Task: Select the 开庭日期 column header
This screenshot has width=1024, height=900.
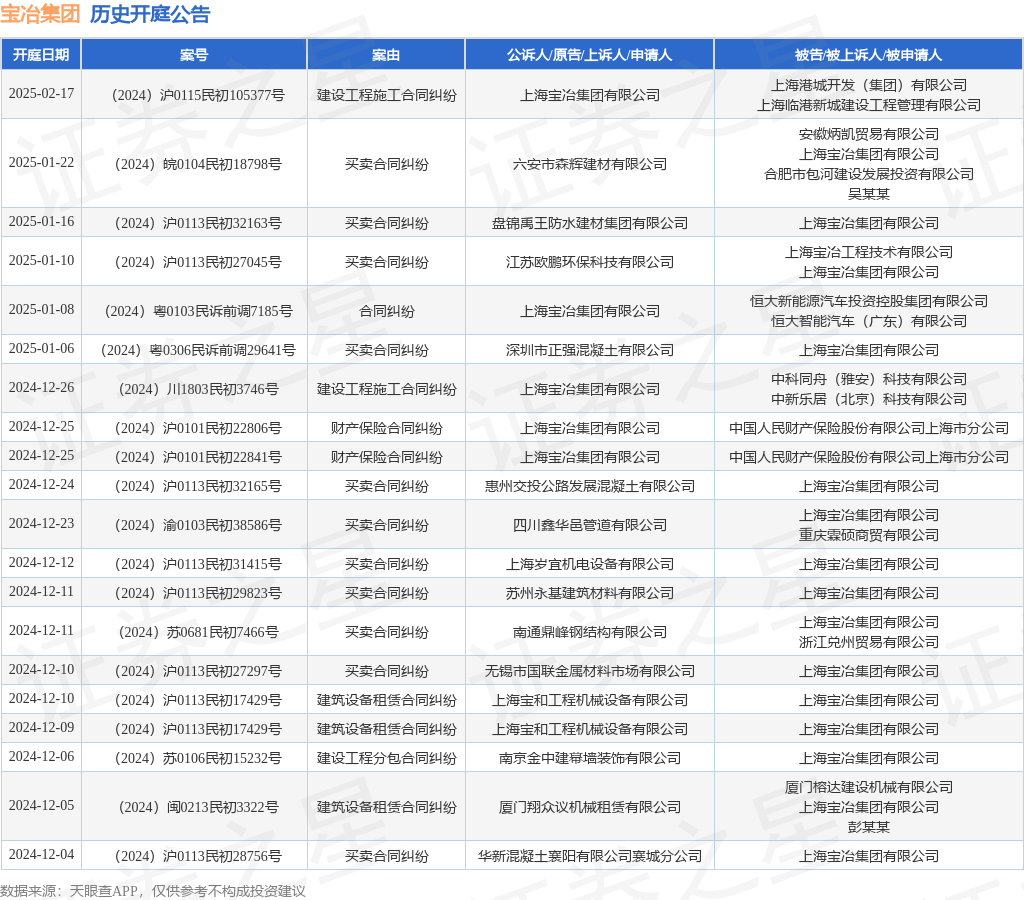Action: (40, 55)
